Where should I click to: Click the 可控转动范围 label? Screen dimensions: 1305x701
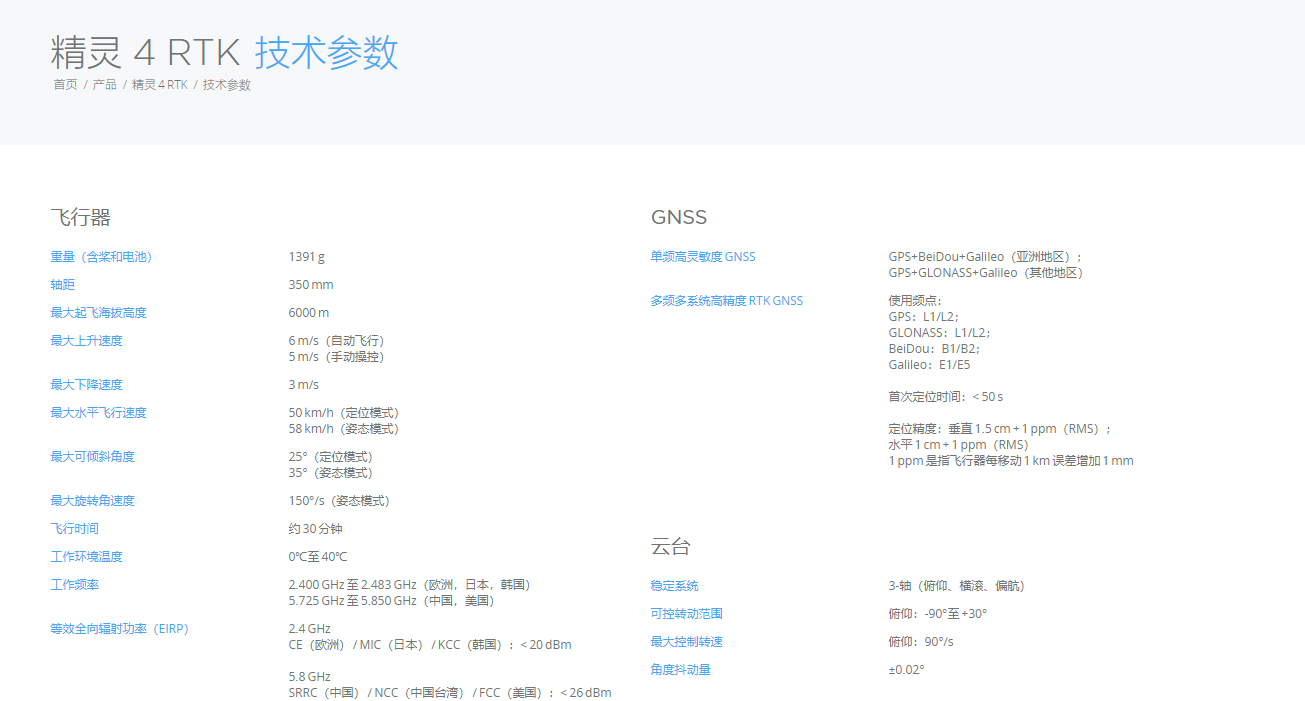pos(687,614)
